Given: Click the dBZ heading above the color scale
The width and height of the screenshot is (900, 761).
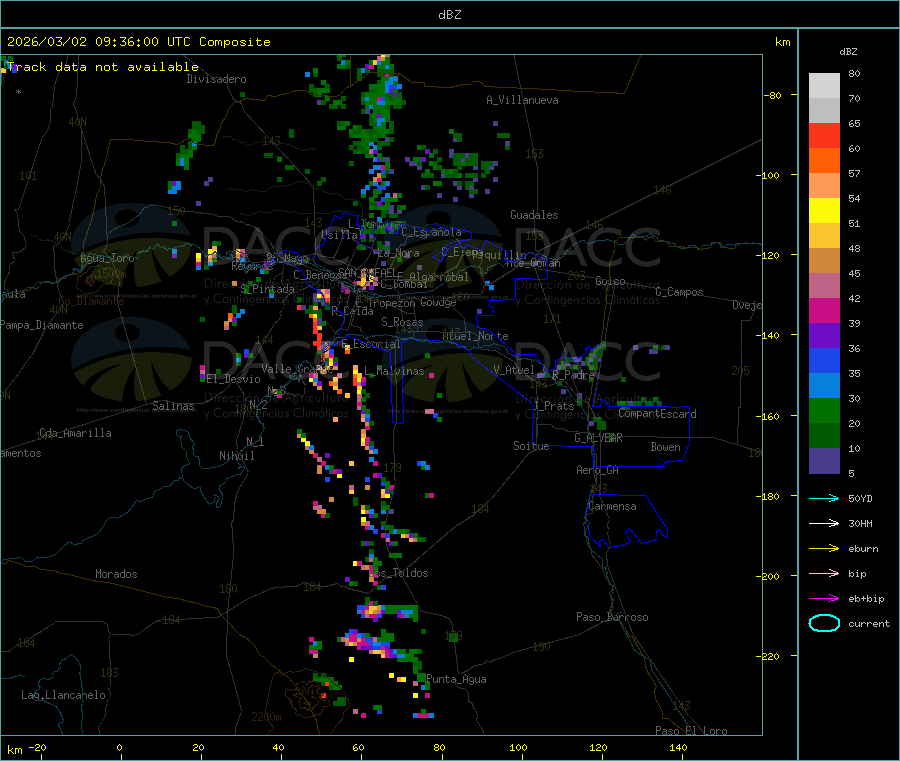Looking at the screenshot, I should pyautogui.click(x=848, y=52).
